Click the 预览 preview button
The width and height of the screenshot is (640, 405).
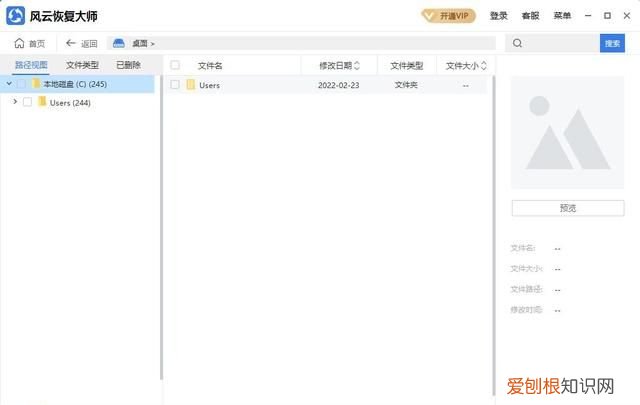[x=568, y=208]
